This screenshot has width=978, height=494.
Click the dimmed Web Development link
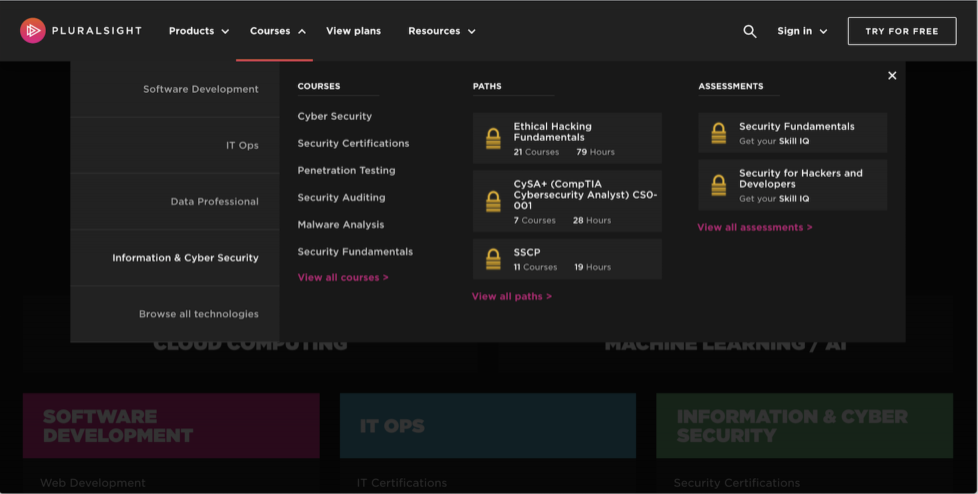93,483
